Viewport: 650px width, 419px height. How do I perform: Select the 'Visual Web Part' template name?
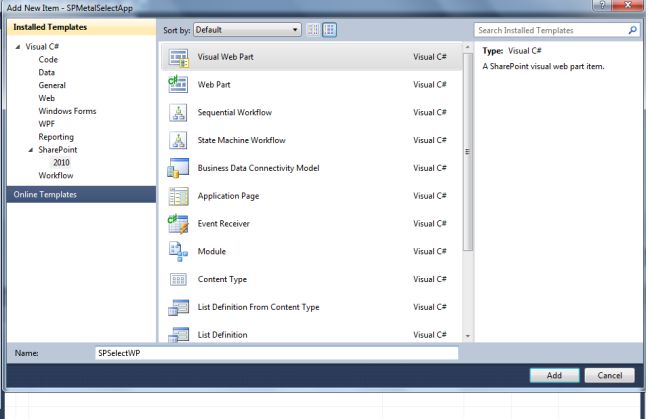point(226,57)
